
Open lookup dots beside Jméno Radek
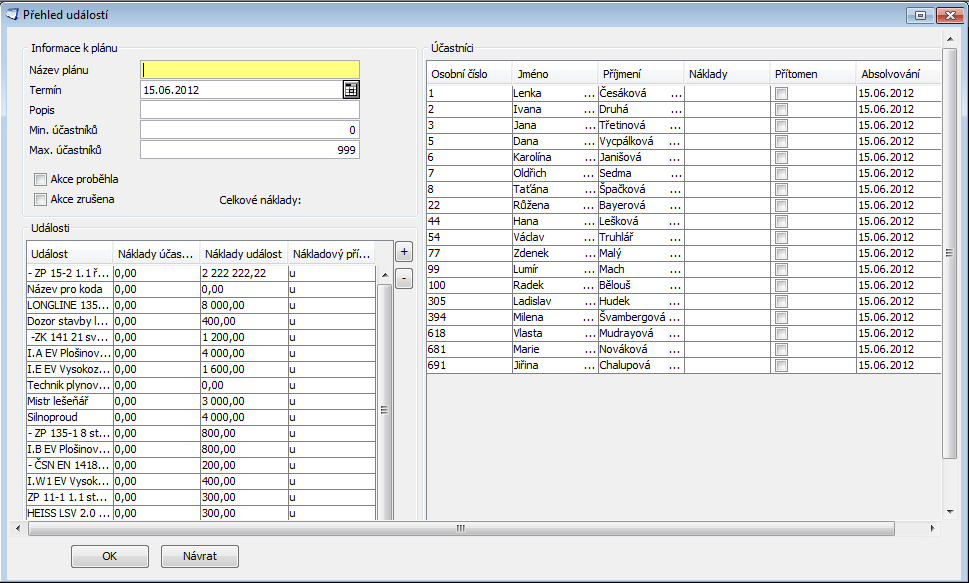[588, 285]
